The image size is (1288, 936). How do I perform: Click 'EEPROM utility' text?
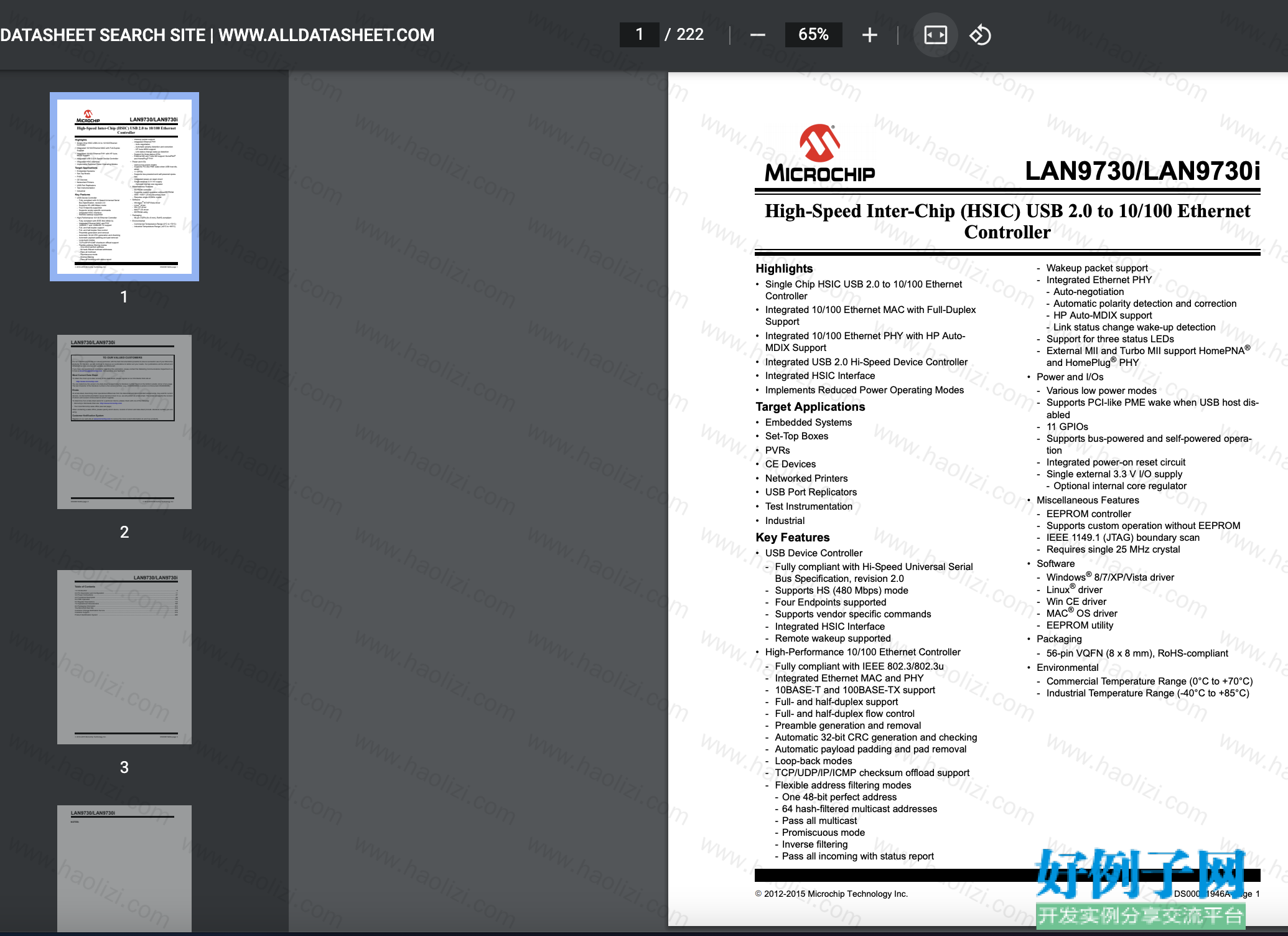pyautogui.click(x=1080, y=625)
